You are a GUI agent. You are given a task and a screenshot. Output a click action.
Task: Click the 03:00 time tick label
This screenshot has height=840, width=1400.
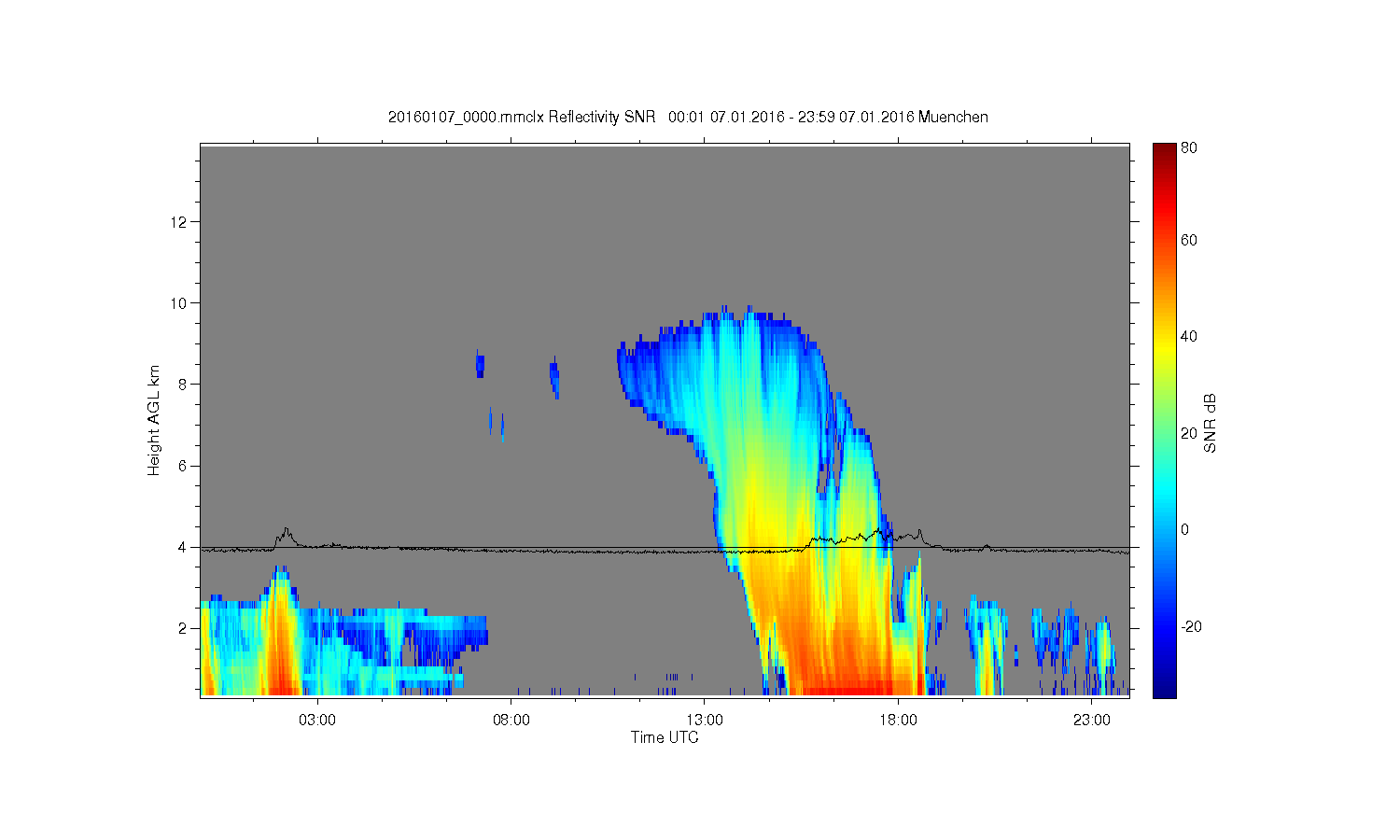pos(317,721)
